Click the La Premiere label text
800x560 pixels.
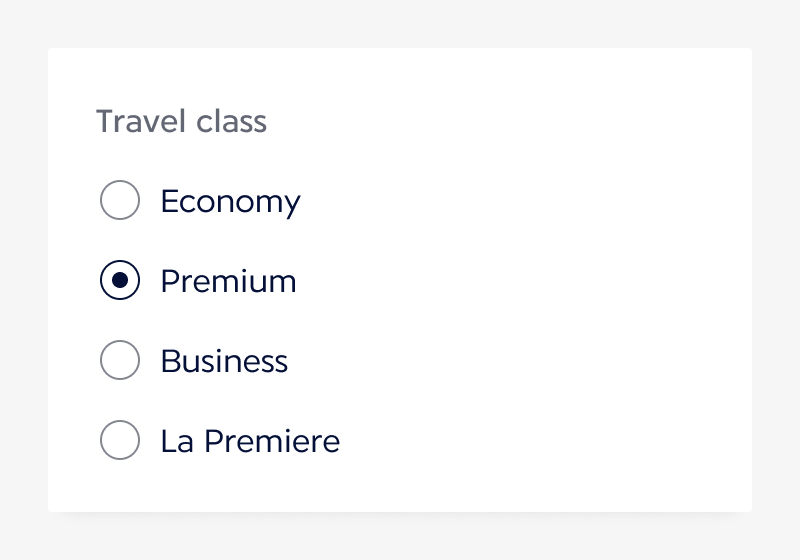(x=250, y=441)
